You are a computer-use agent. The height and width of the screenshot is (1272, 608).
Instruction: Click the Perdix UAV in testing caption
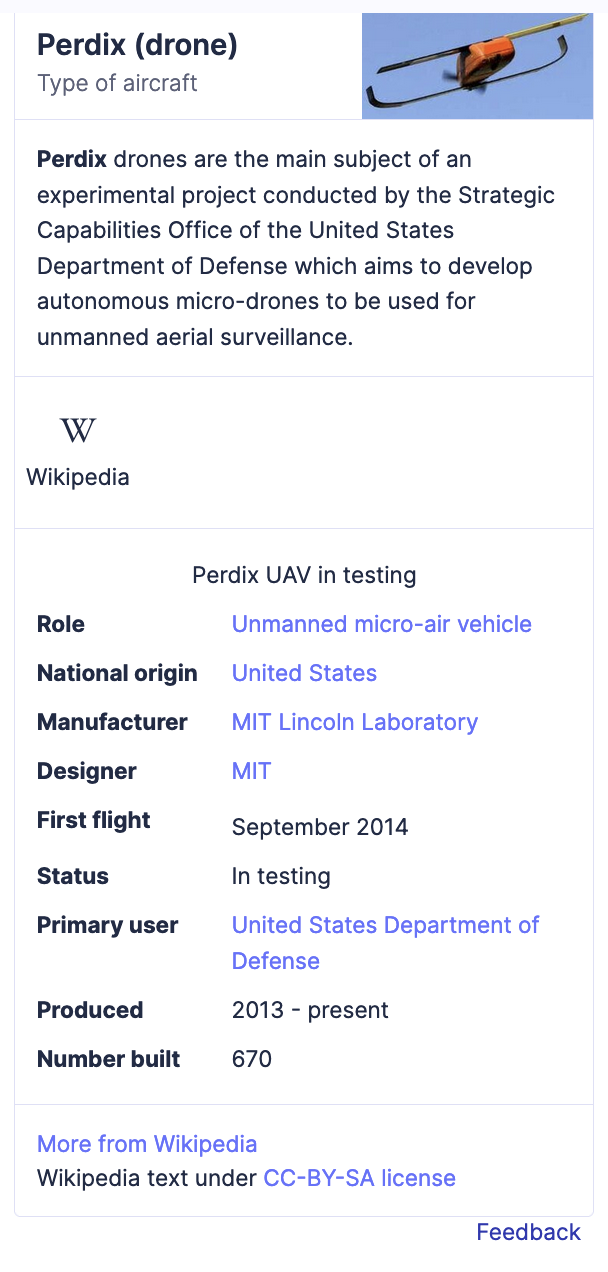304,575
